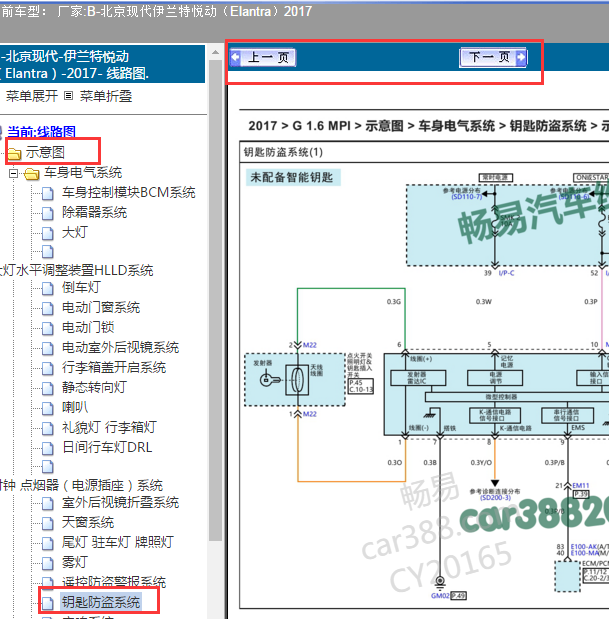Open 电动门窗系统 wiring diagram

click(x=101, y=307)
